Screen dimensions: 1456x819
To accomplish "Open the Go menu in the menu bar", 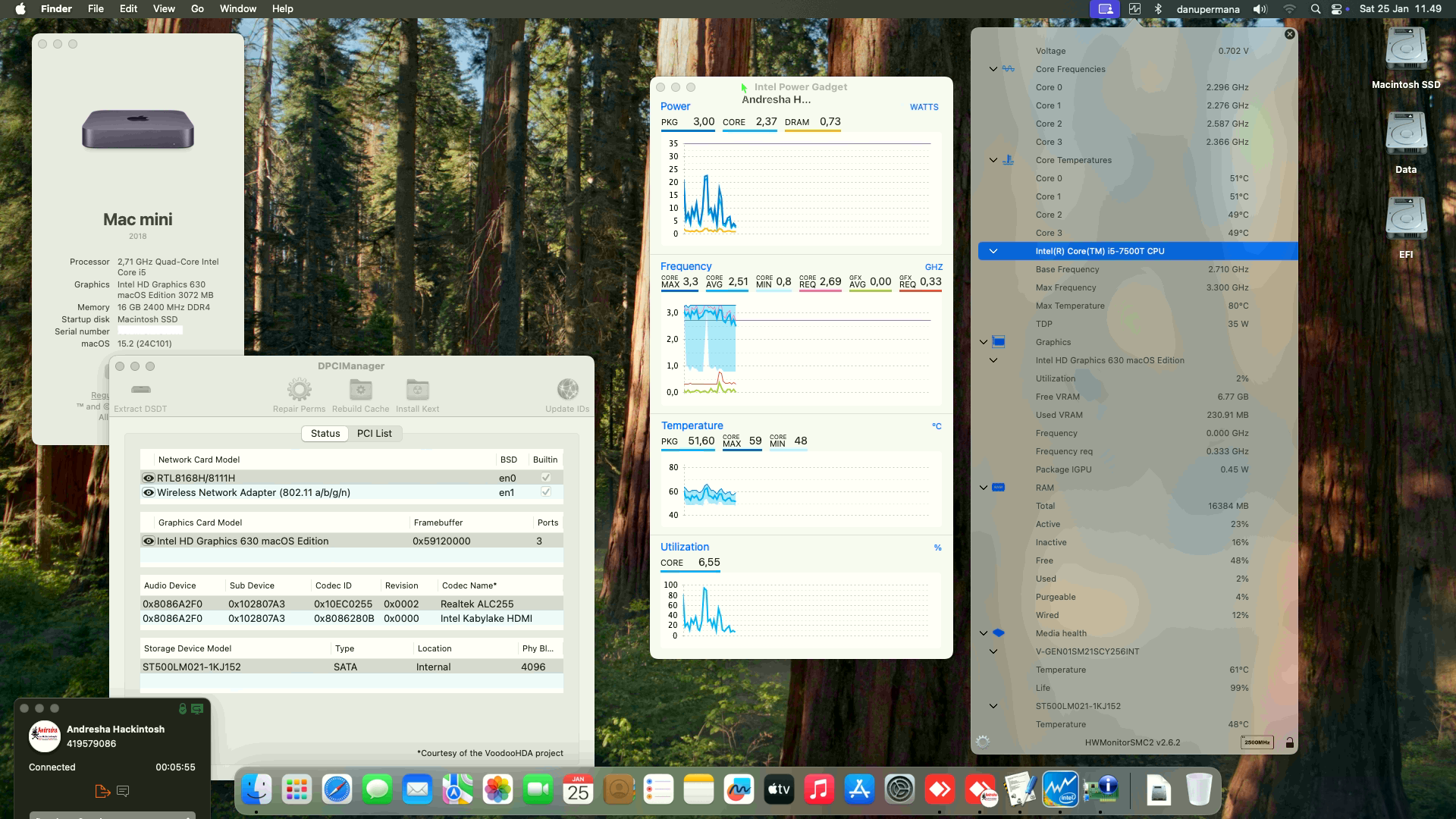I will pyautogui.click(x=196, y=8).
